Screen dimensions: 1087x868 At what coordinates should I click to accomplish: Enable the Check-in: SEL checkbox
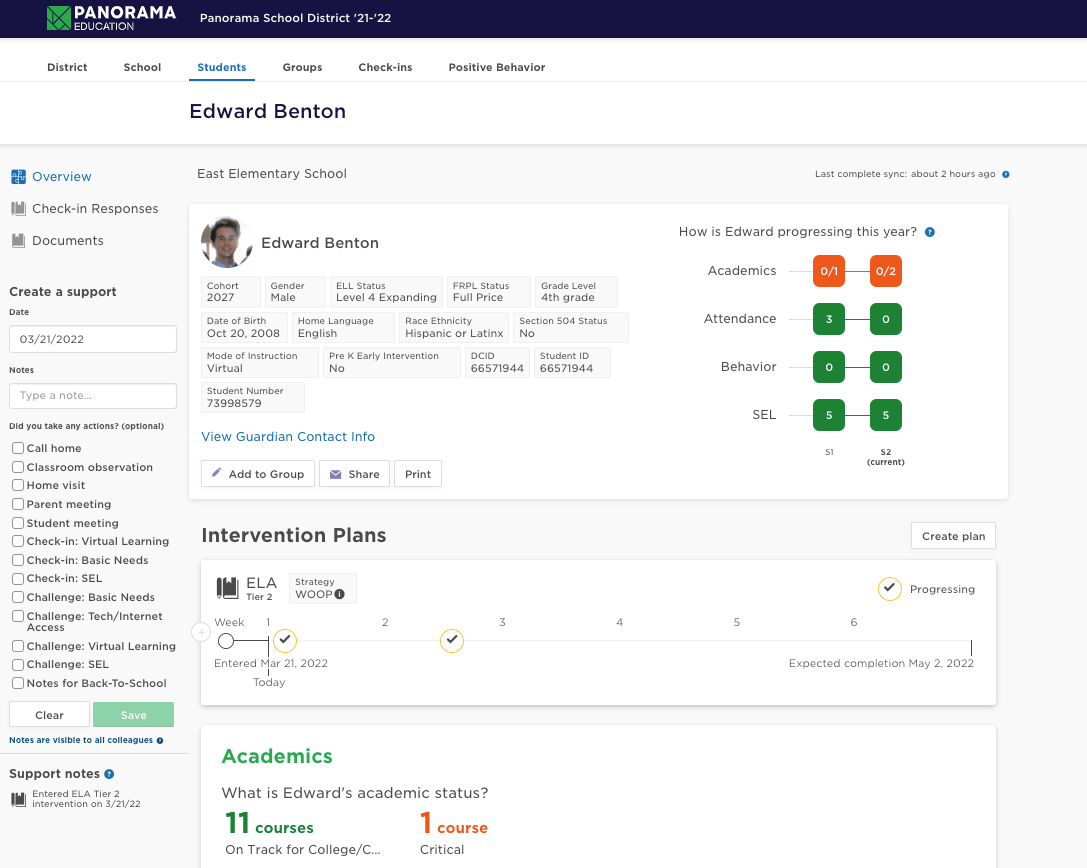pyautogui.click(x=18, y=579)
